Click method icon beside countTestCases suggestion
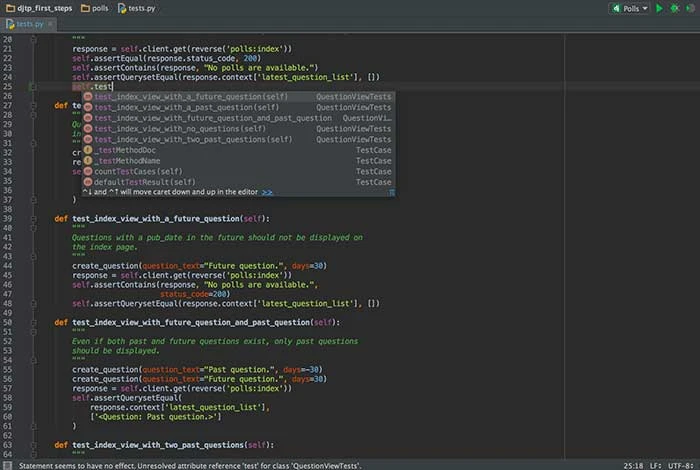This screenshot has height=470, width=700. [88, 171]
